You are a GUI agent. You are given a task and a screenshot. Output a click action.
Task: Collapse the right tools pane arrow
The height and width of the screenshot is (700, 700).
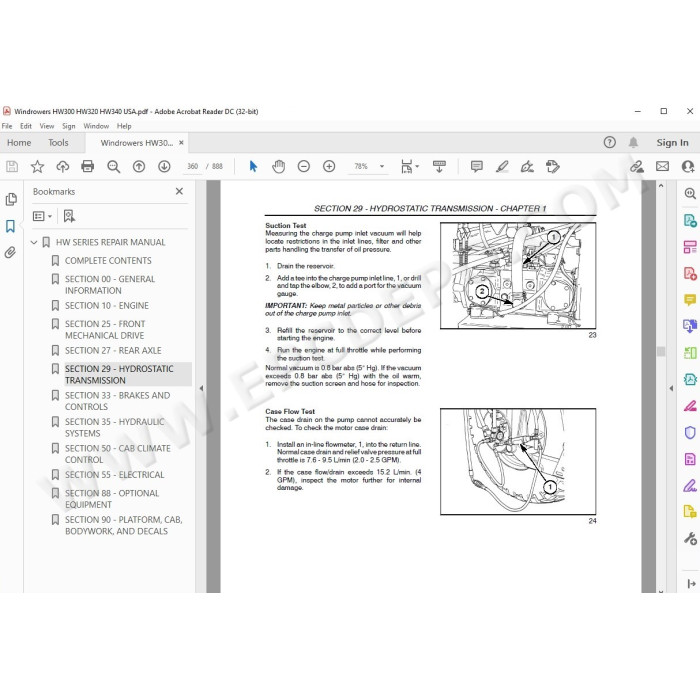(x=671, y=388)
